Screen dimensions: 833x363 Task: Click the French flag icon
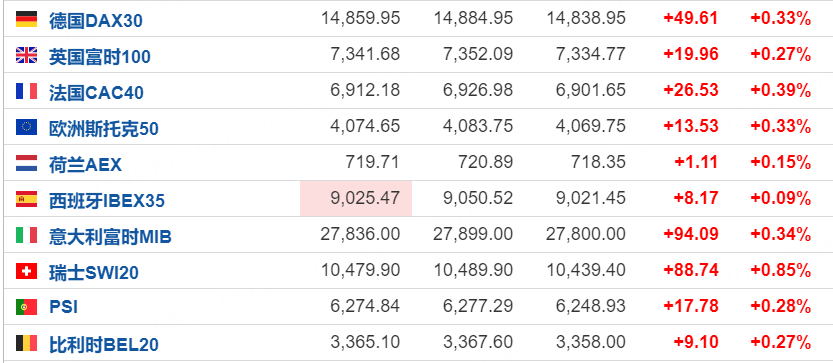tap(26, 91)
